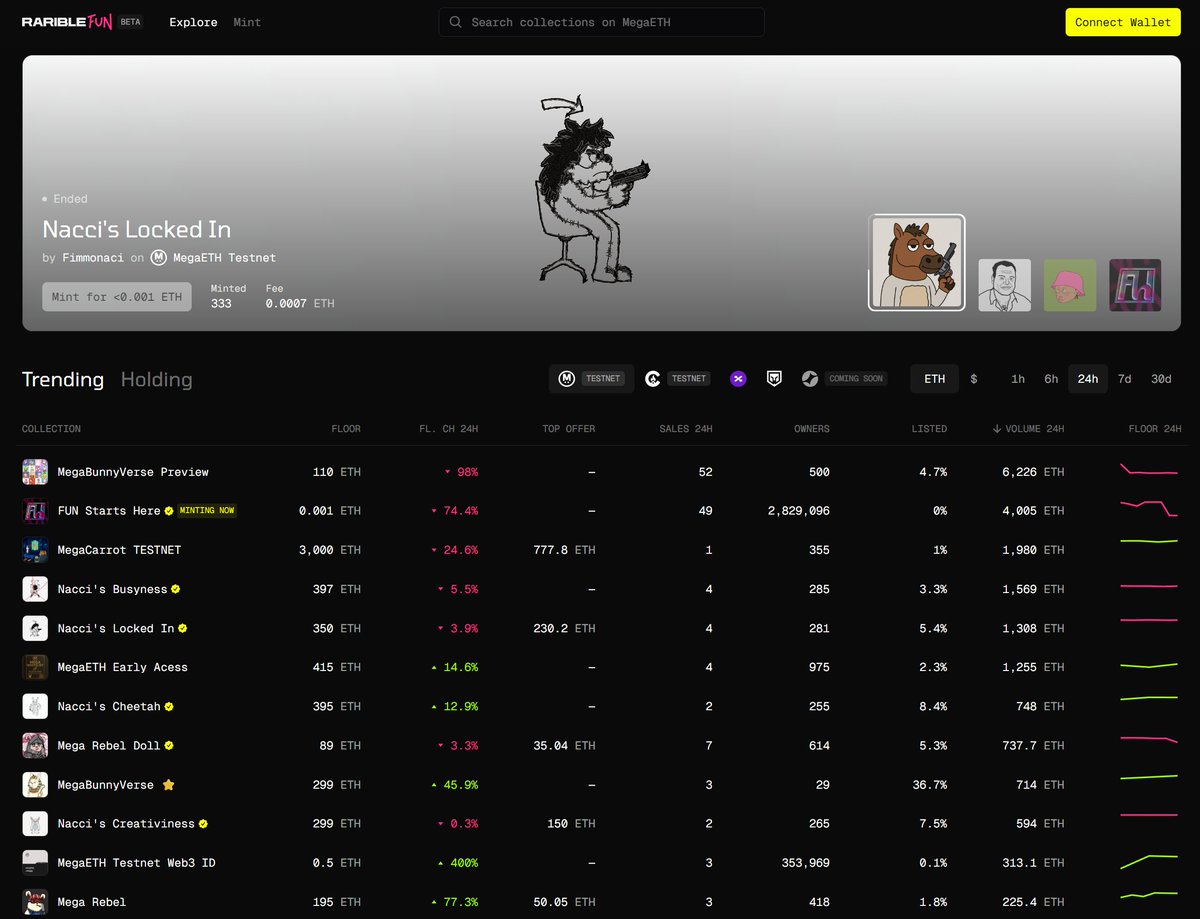1200x919 pixels.
Task: Open MegaETH Early Acess collection avatar
Action: tap(35, 667)
